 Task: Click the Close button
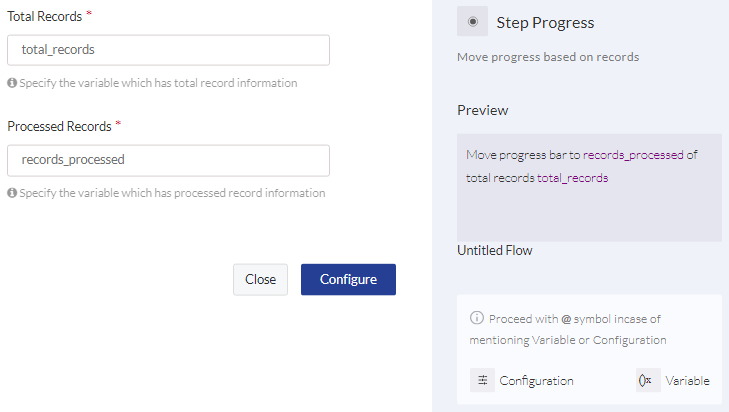pyautogui.click(x=260, y=279)
